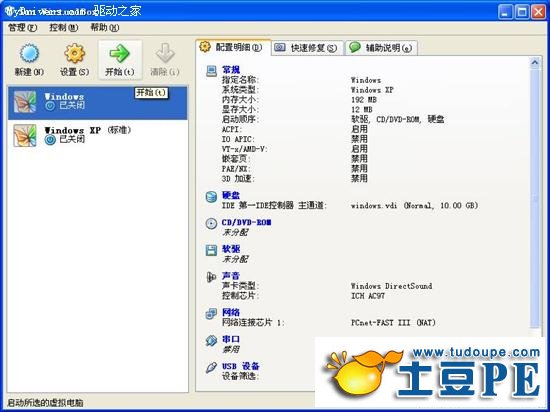The image size is (550, 412).
Task: Click gear icon on 配置明细 tab
Action: [x=205, y=47]
